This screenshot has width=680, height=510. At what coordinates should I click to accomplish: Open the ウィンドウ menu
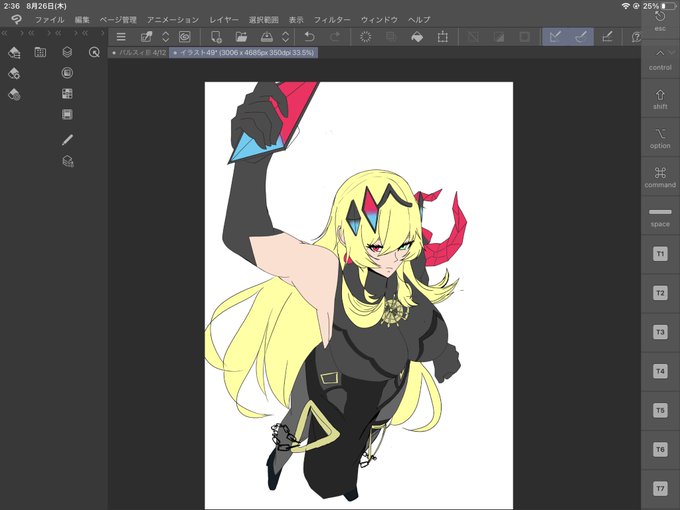pos(379,20)
